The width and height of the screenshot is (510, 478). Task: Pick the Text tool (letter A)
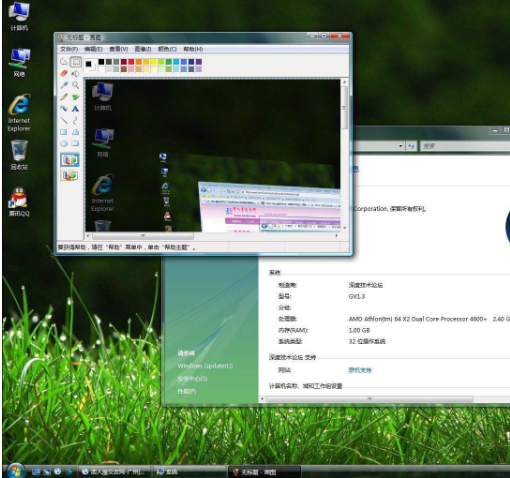(76, 109)
